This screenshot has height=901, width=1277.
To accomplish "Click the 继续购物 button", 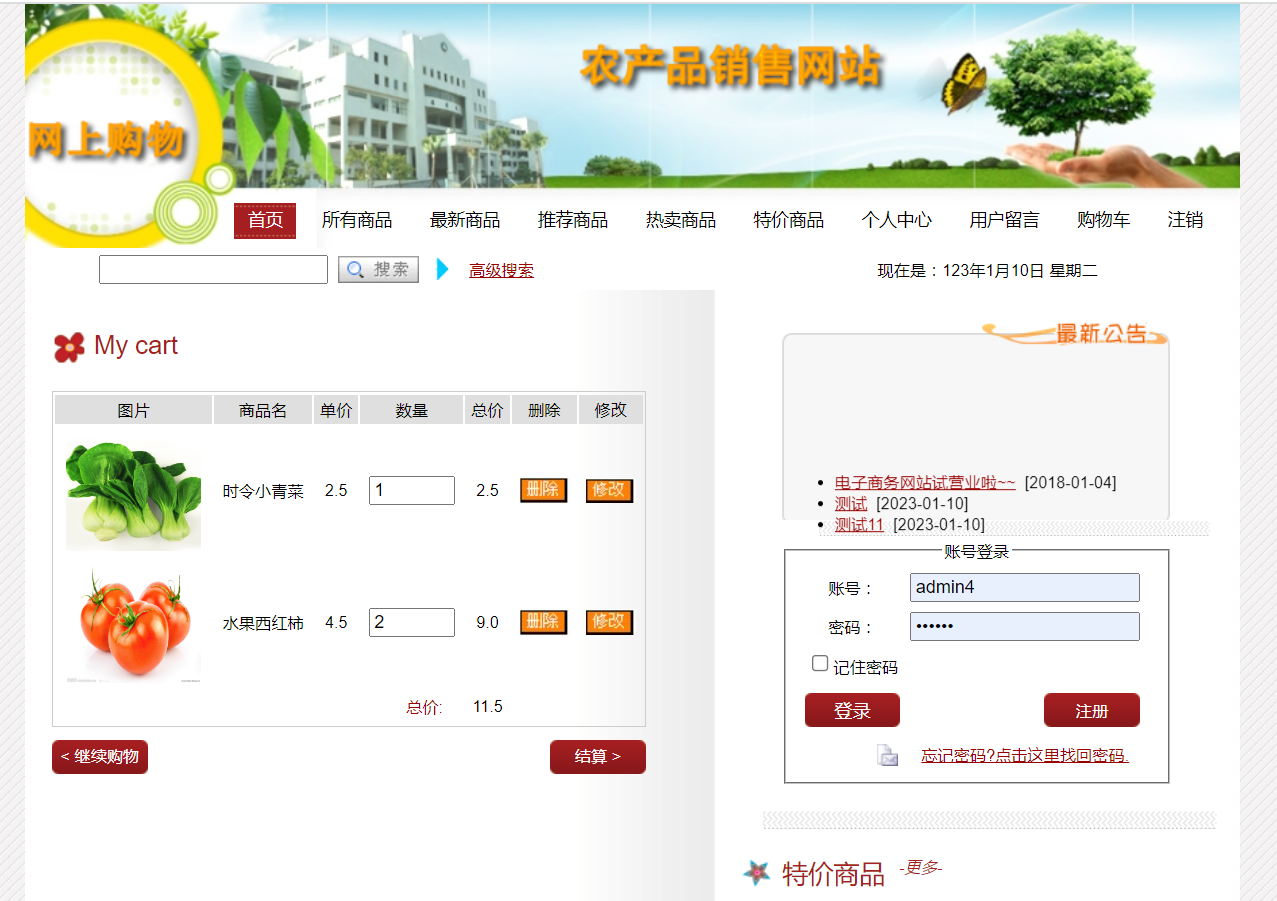I will point(100,757).
